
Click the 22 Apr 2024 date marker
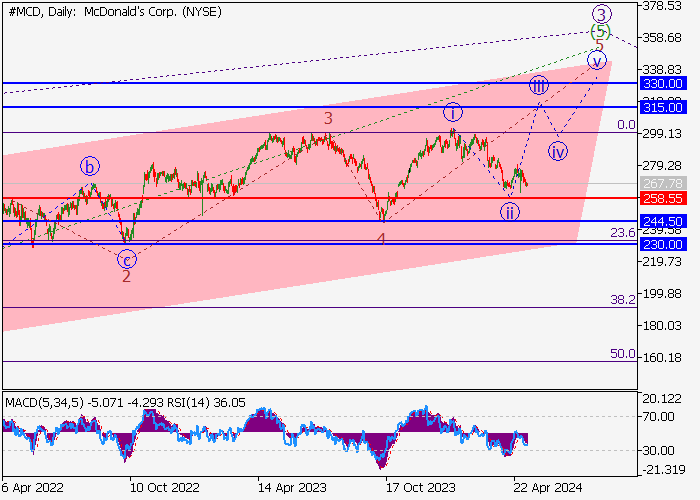coord(548,487)
